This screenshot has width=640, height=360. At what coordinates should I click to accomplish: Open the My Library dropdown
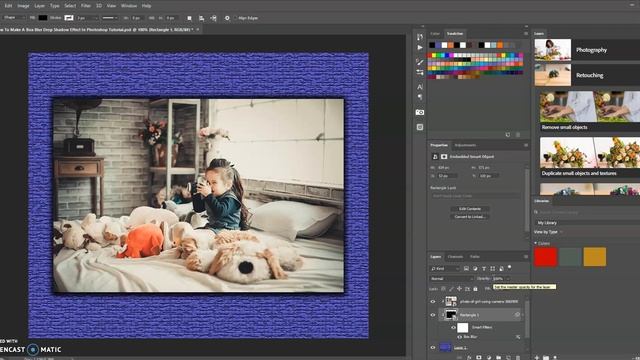click(x=587, y=223)
